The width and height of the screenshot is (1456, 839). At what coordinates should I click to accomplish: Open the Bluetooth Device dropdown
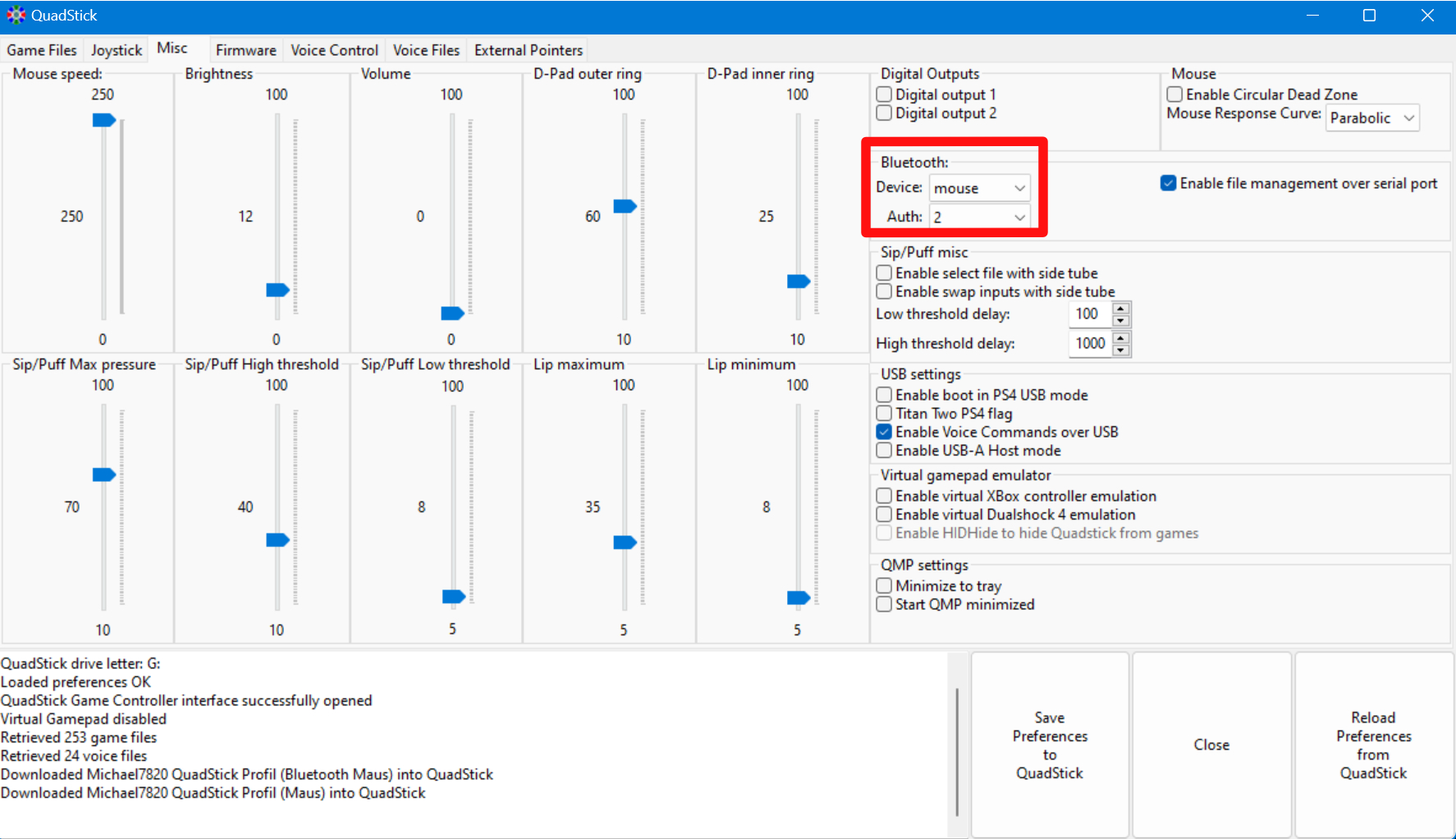point(979,188)
